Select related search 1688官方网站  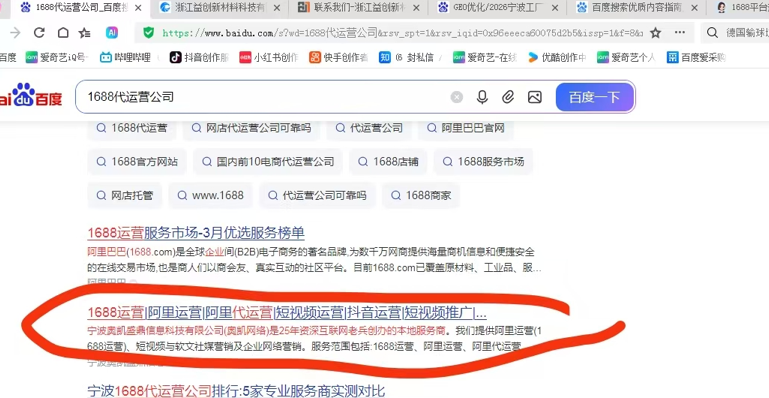click(x=137, y=162)
